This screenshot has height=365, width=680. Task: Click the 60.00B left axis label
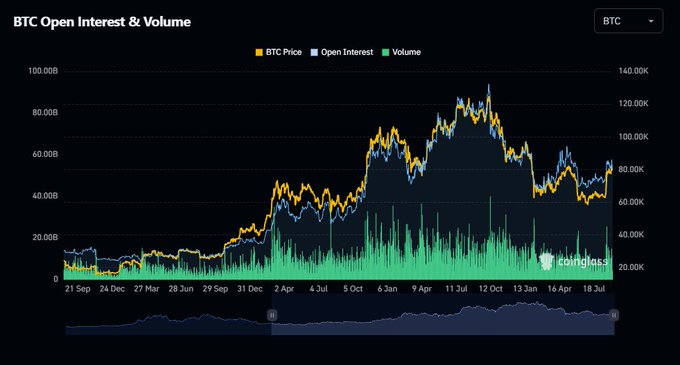45,154
